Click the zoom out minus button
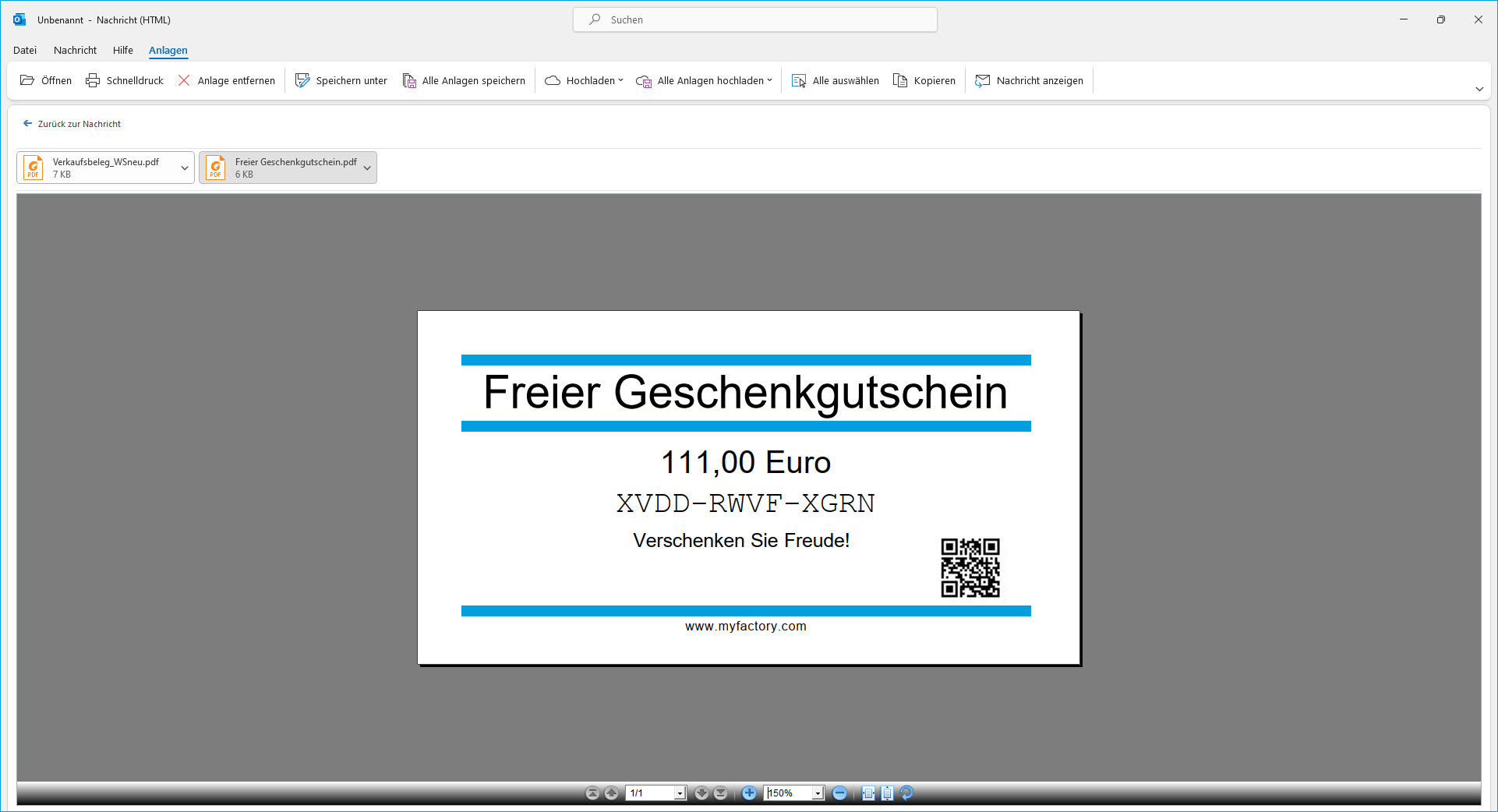Viewport: 1498px width, 812px height. click(839, 793)
